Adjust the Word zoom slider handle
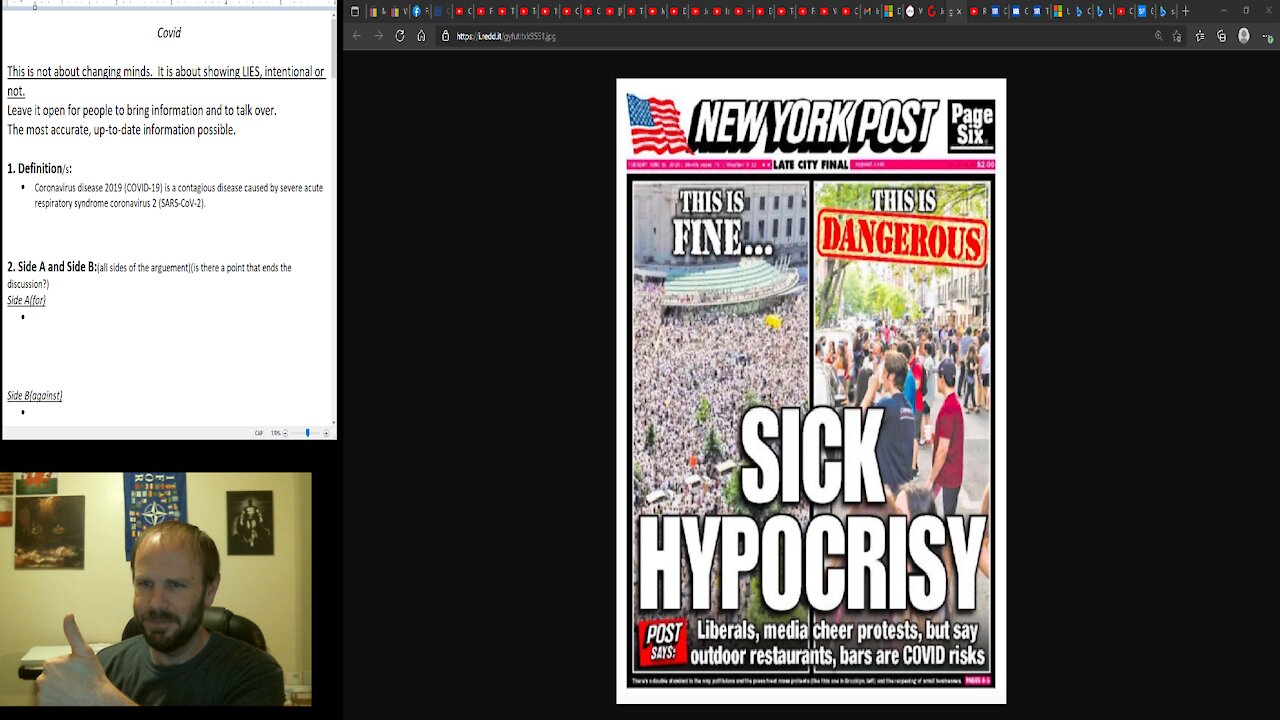 308,433
